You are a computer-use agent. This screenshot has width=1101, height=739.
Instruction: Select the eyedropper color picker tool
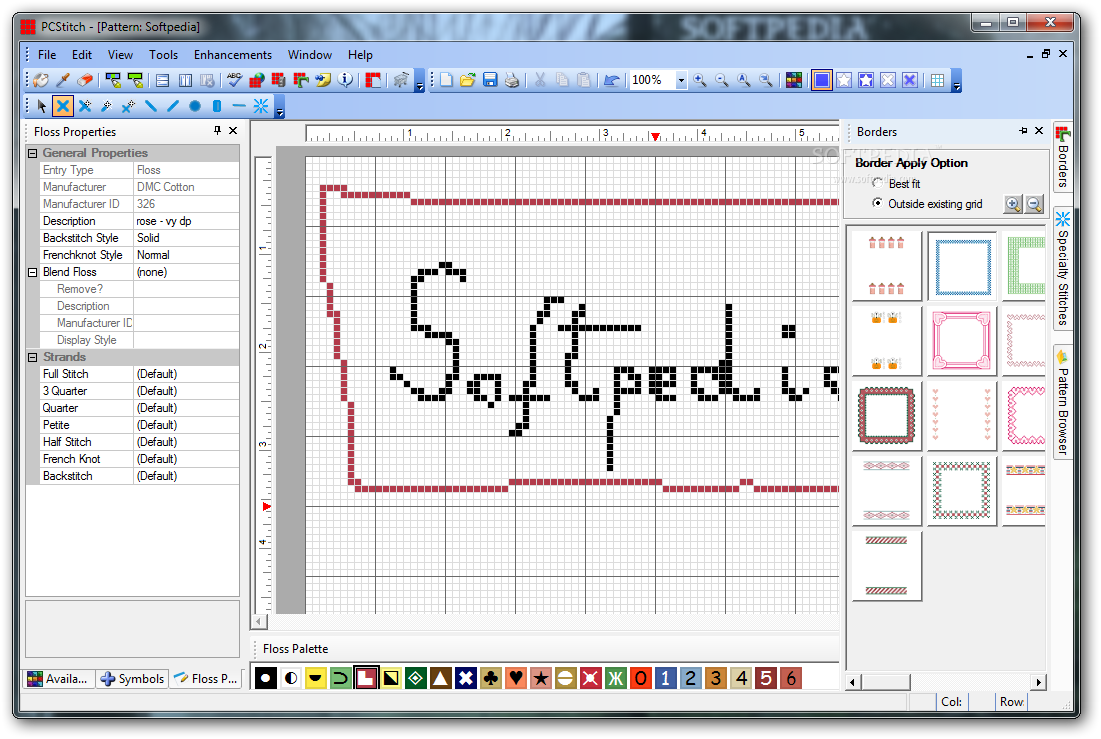[x=63, y=80]
